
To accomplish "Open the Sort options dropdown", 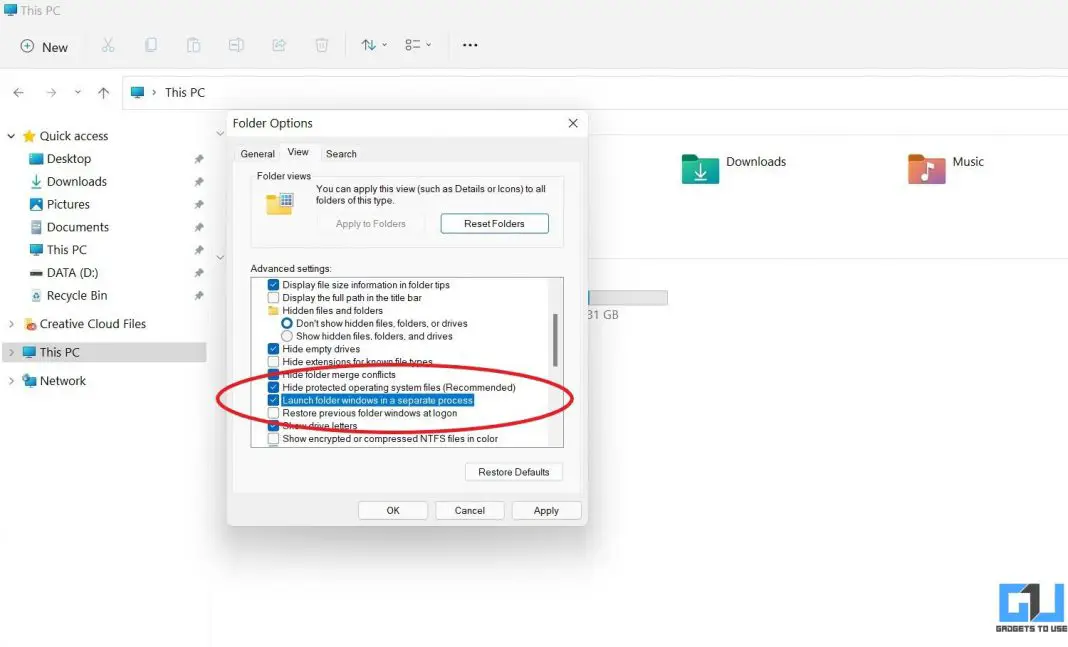I will 371,44.
